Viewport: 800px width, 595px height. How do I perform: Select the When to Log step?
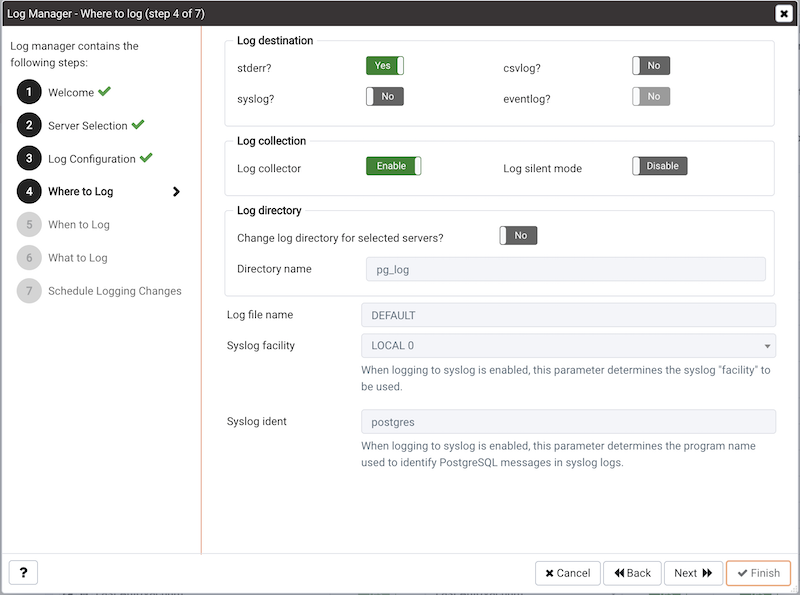(79, 225)
